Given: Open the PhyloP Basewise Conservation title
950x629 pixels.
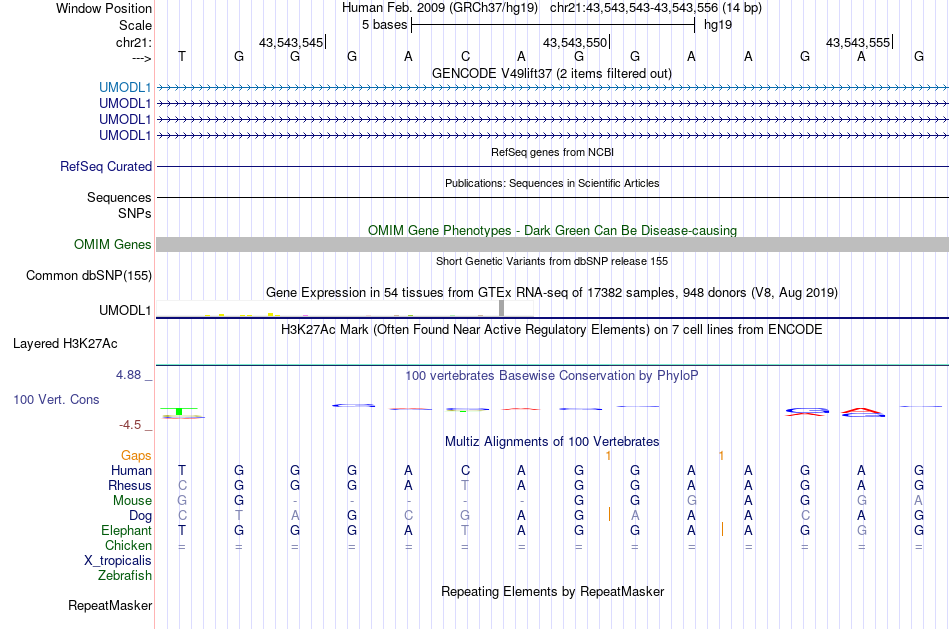Looking at the screenshot, I should 552,376.
